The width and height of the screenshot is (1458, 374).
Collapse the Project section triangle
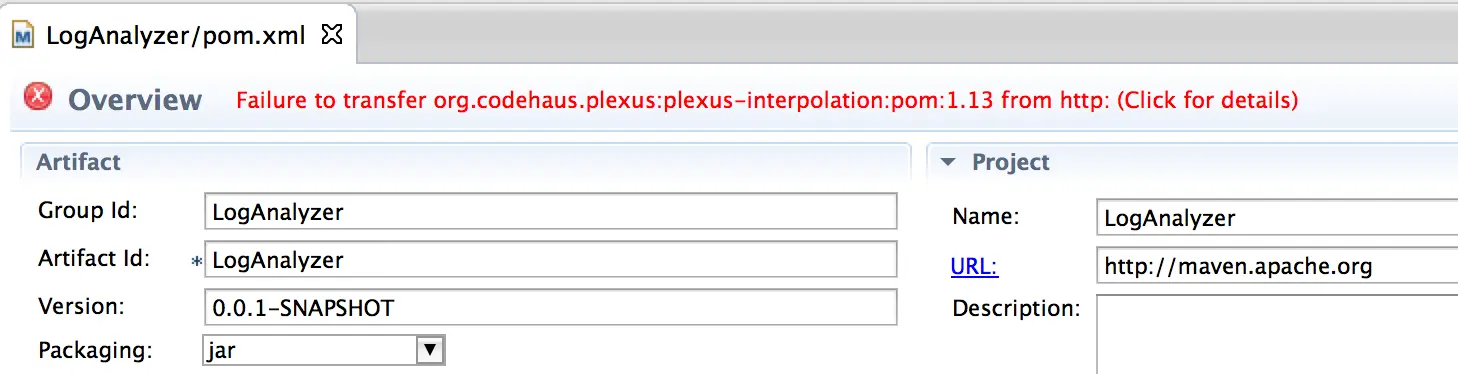tap(949, 162)
